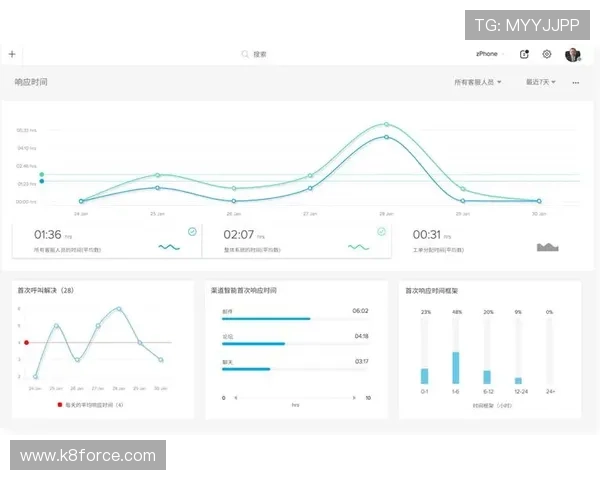Screen dimensions: 600x480
Task: Click the 首次呼叫解决 (28) panel title
Action: [47, 290]
